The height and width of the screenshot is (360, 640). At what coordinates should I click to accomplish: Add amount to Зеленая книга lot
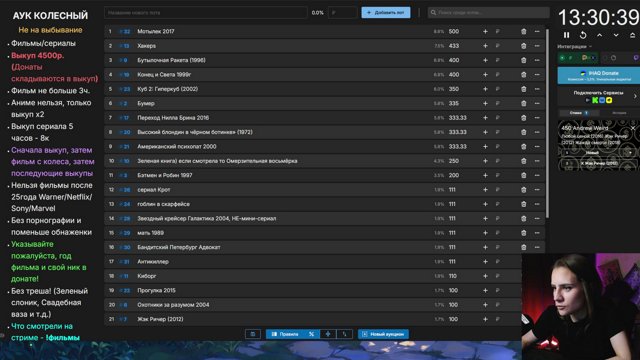(485, 161)
